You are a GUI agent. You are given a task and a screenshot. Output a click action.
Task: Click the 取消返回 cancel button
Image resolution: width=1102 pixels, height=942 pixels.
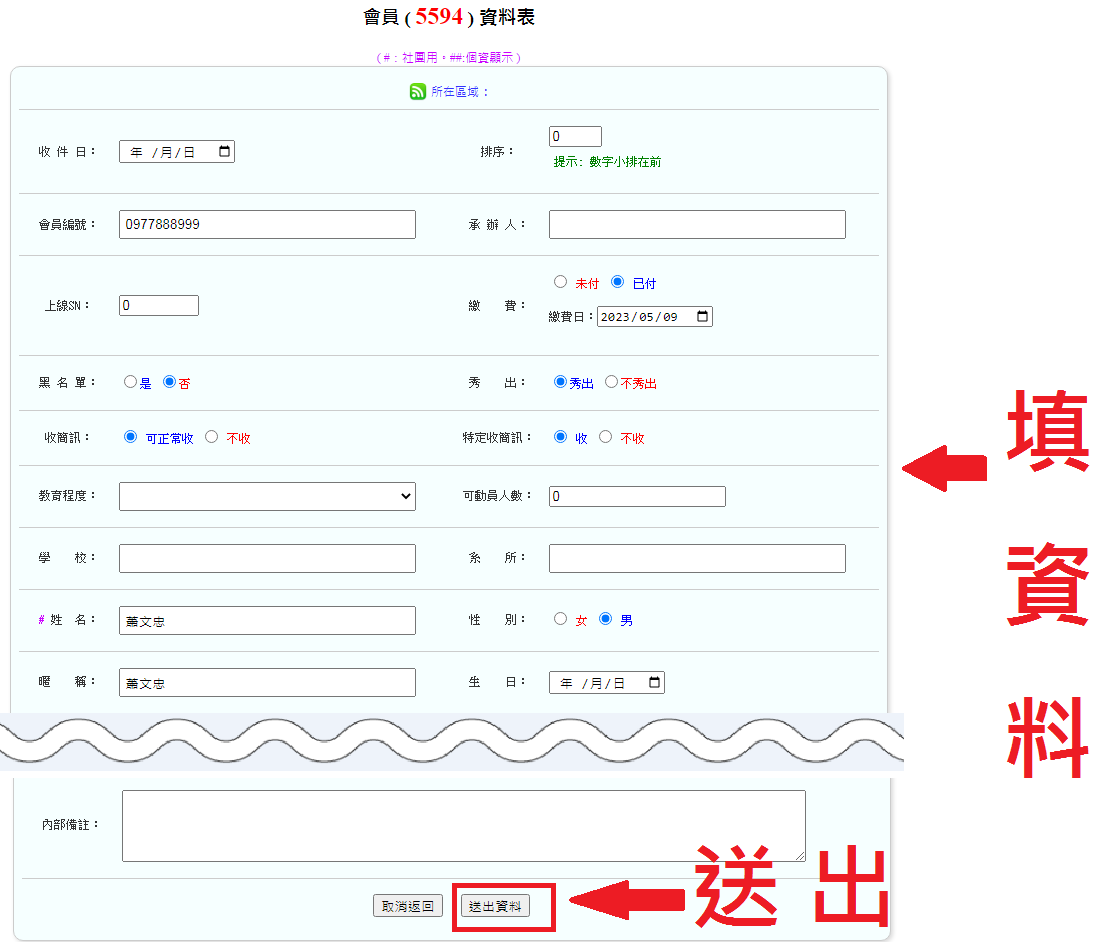pyautogui.click(x=407, y=906)
